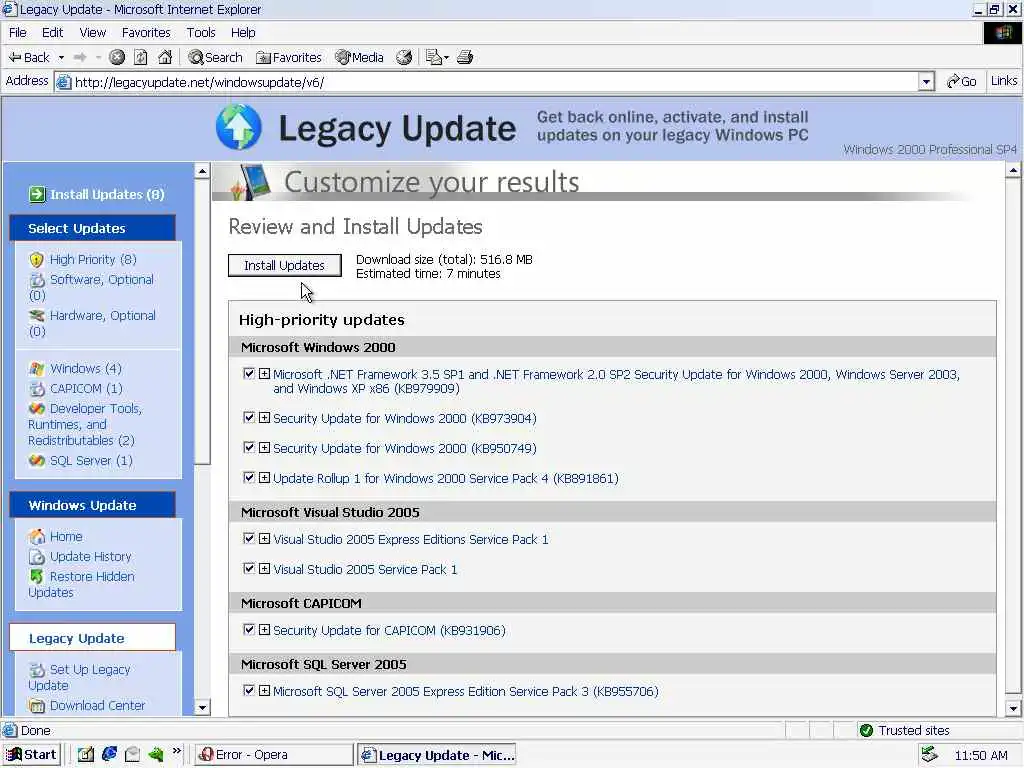Expand details for Security Update KB973904

[264, 417]
